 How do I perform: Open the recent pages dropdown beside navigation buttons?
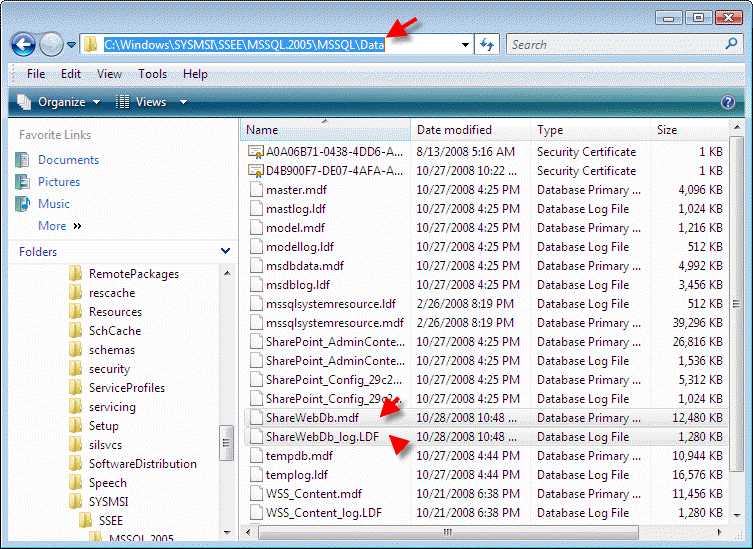coord(72,45)
